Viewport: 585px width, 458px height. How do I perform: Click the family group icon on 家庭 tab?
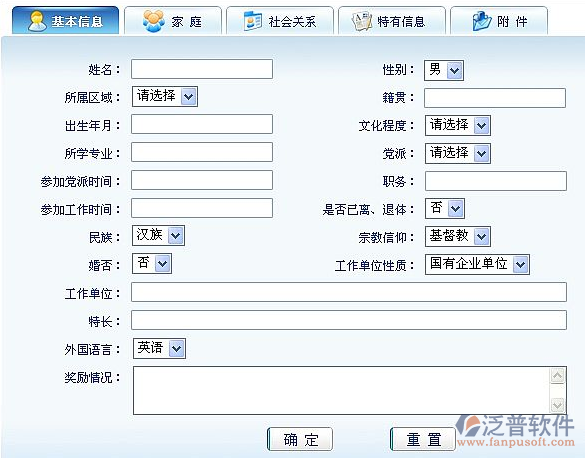153,21
